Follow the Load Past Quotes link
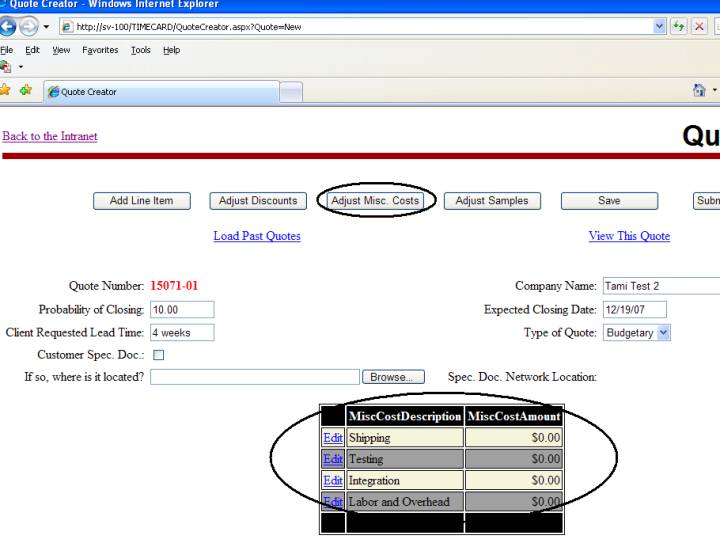 [x=257, y=236]
